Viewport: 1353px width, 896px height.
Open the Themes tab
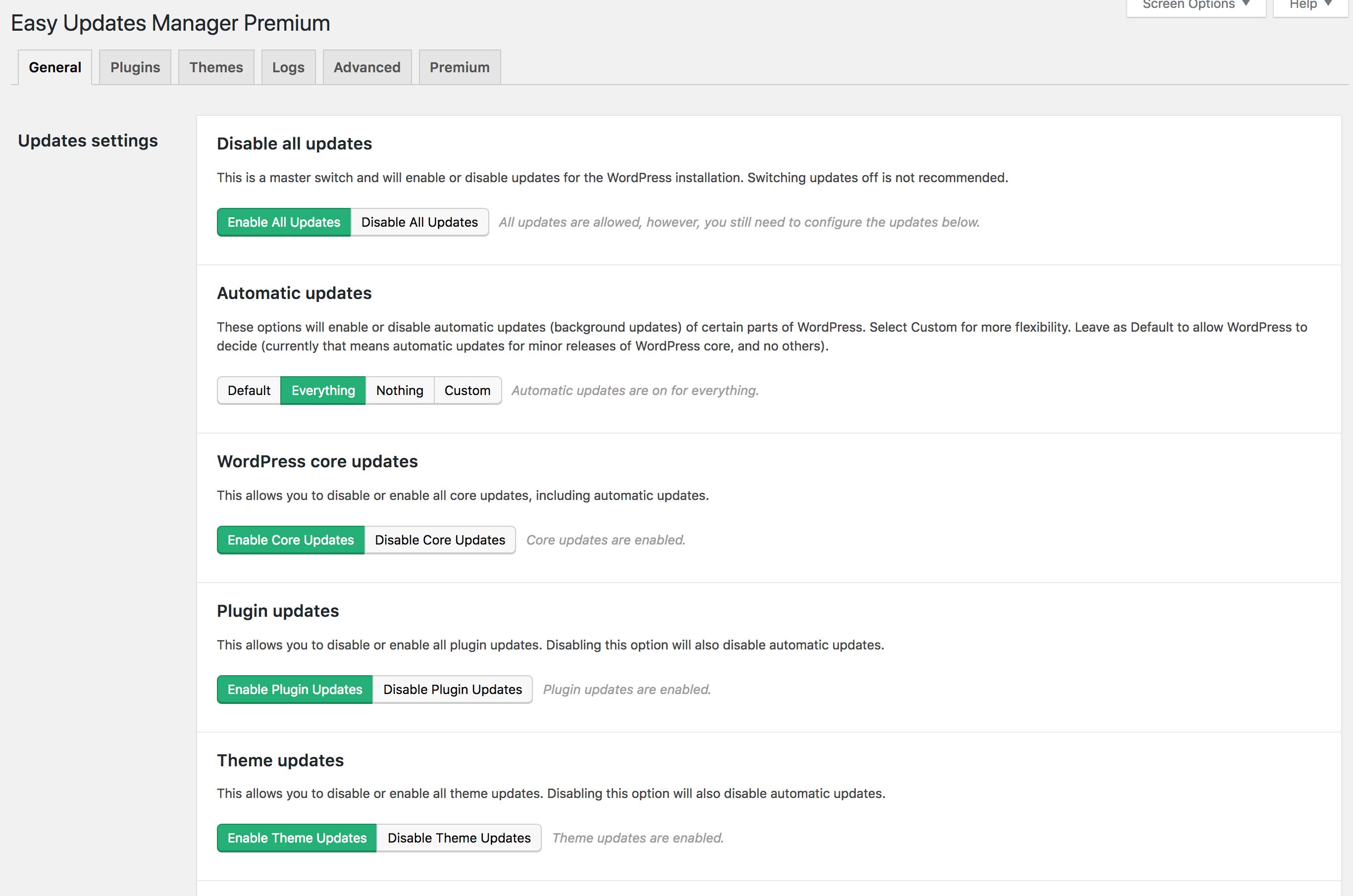coord(216,67)
